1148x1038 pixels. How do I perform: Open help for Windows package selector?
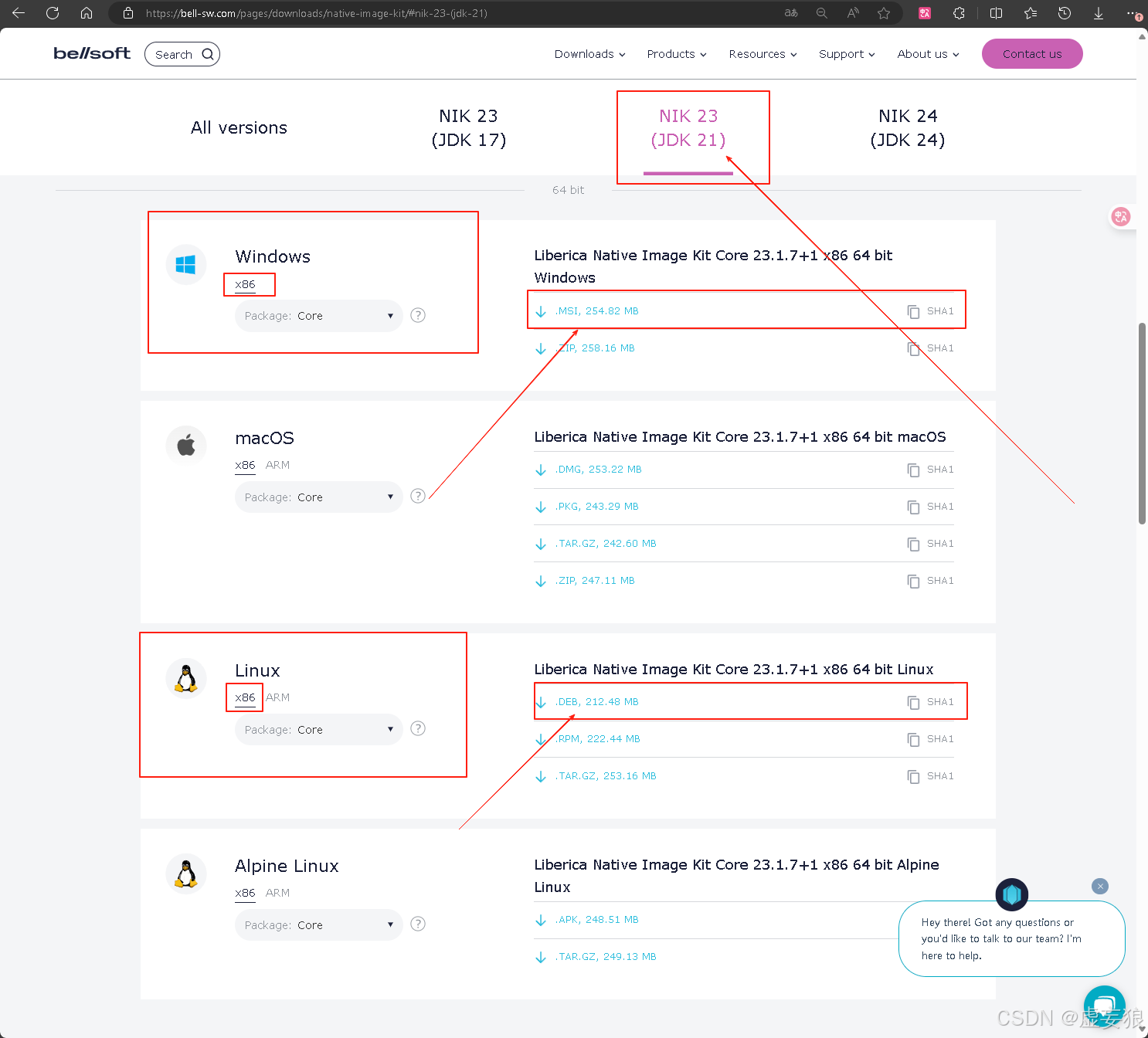click(x=418, y=315)
